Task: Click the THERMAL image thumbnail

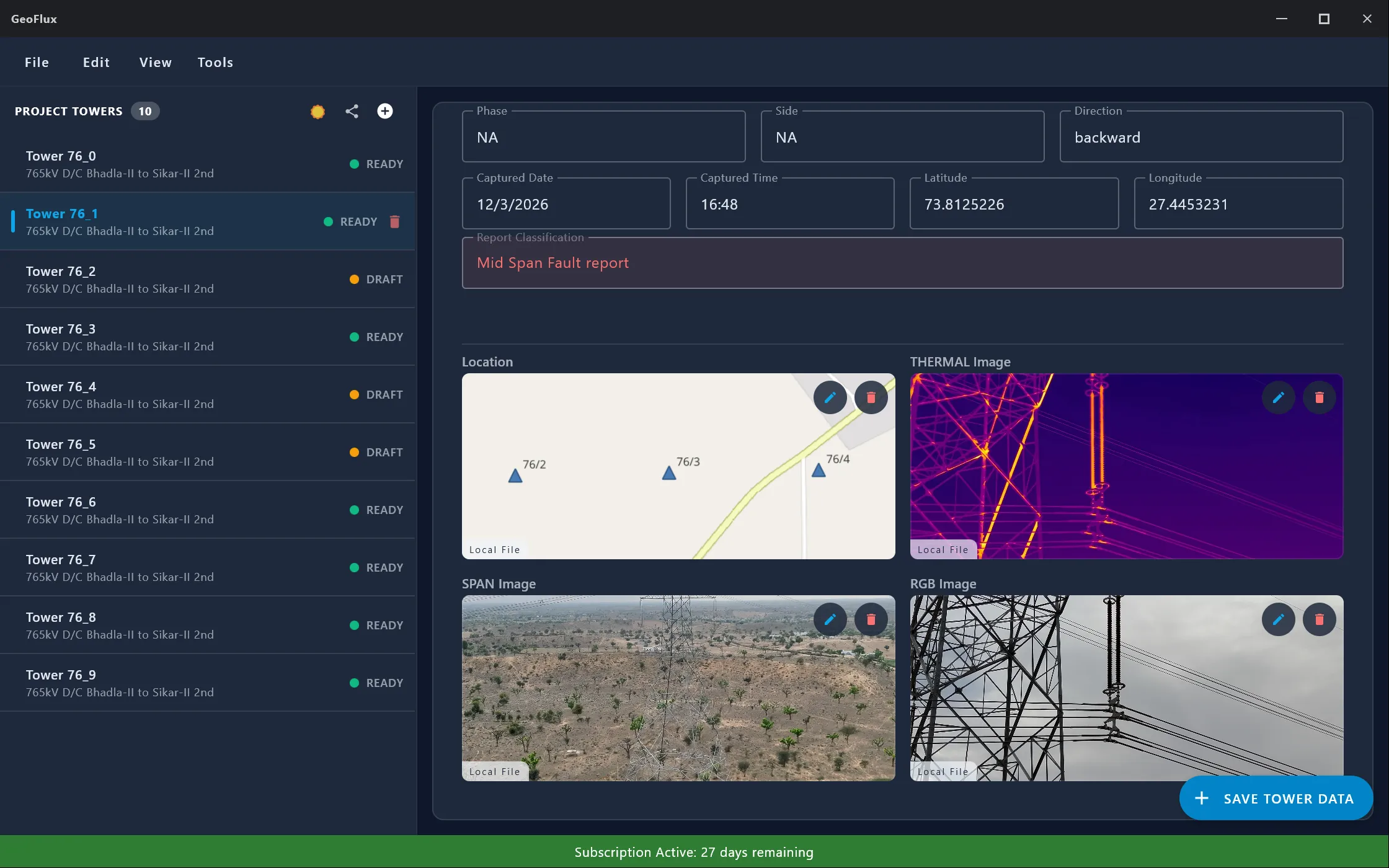Action: 1127,466
